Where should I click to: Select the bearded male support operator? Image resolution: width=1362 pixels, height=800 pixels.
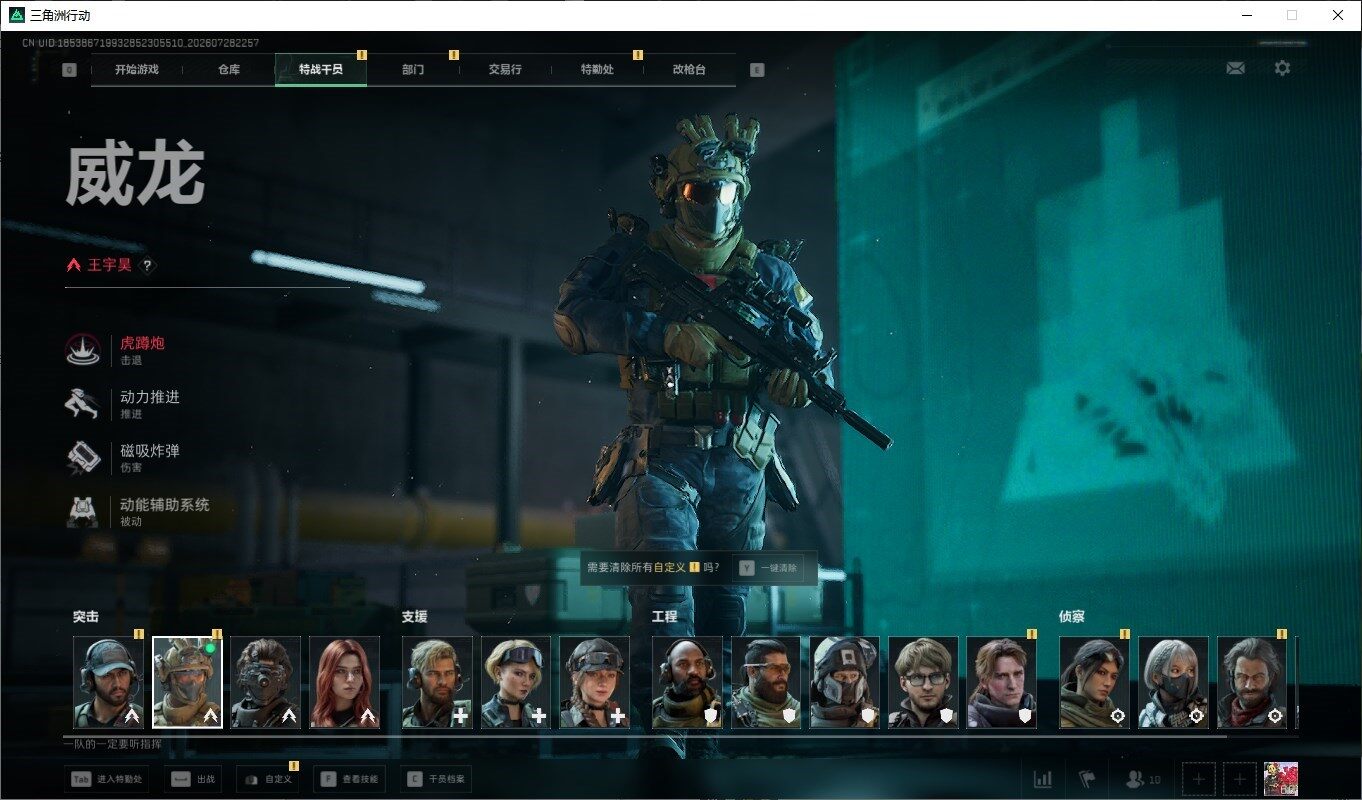point(437,682)
